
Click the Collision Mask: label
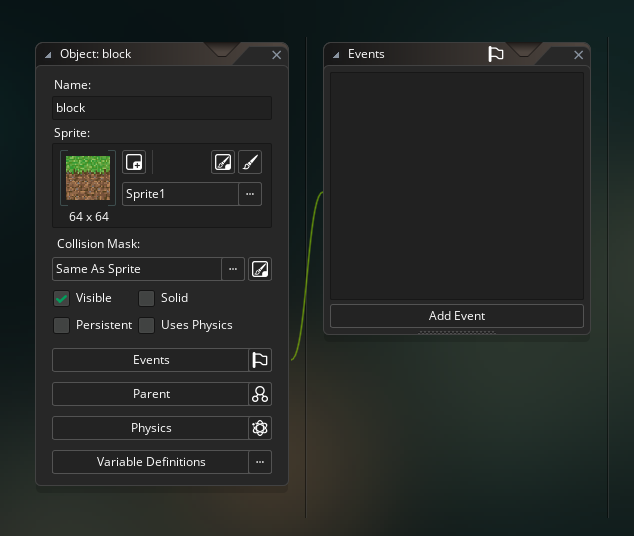tap(98, 244)
